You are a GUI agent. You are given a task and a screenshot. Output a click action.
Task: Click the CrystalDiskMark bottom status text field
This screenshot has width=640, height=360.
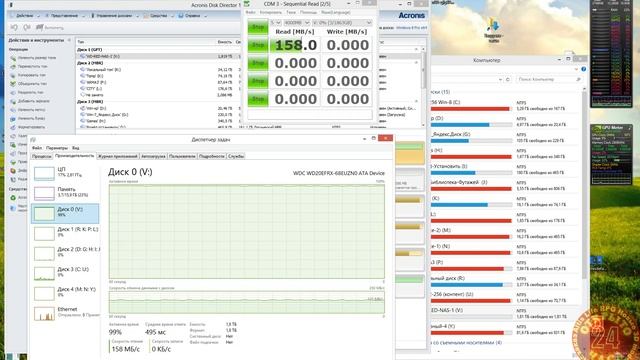310,115
